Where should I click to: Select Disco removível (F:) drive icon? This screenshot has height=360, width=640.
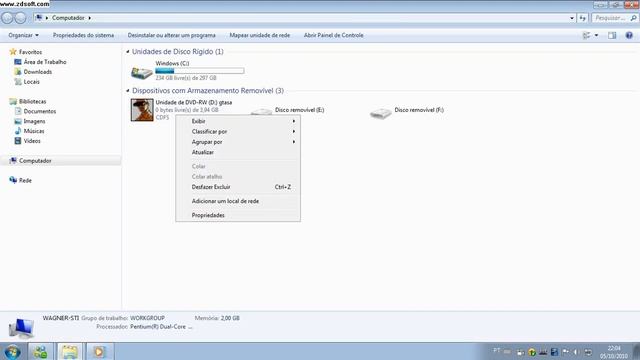tap(381, 113)
